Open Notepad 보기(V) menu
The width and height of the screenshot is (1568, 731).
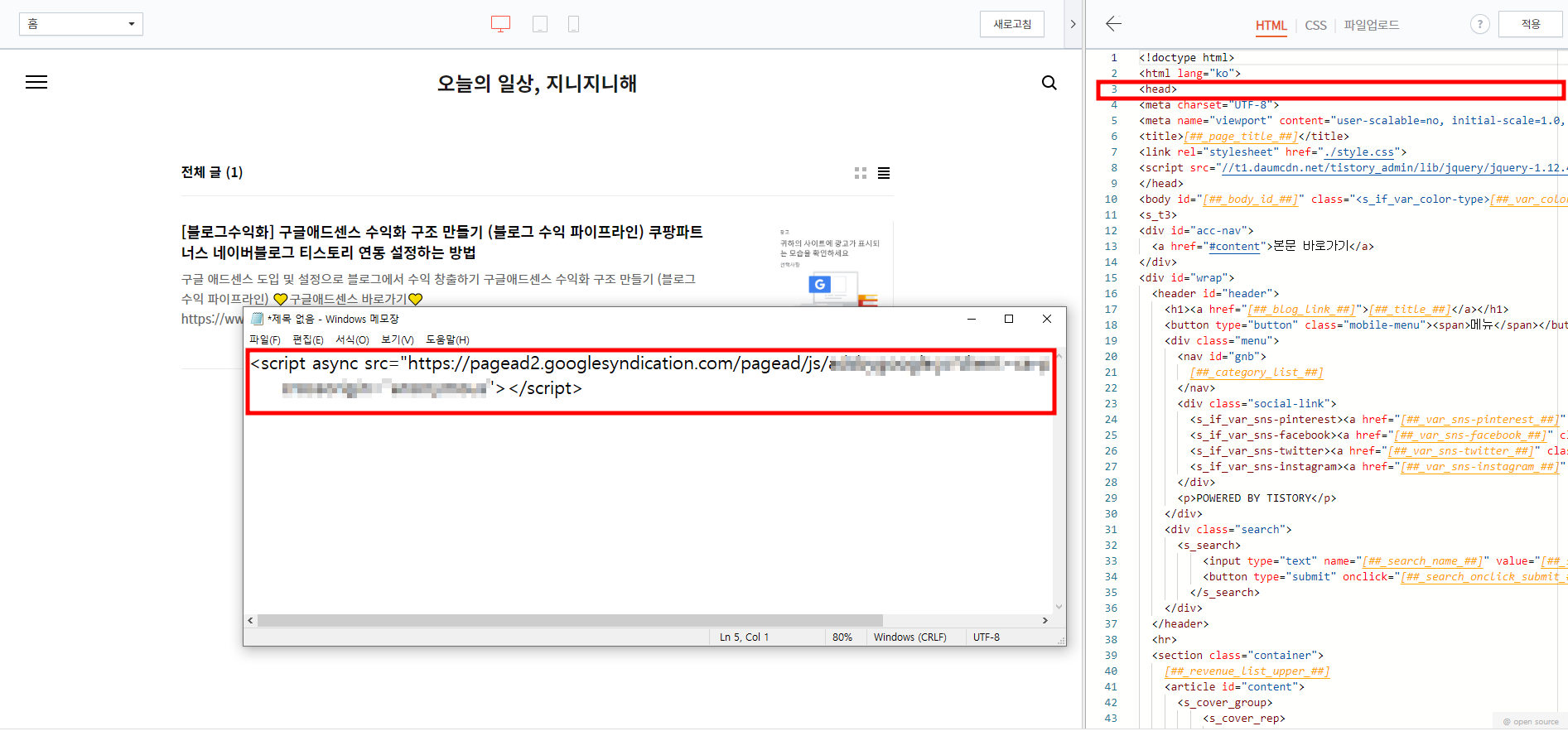pos(398,339)
